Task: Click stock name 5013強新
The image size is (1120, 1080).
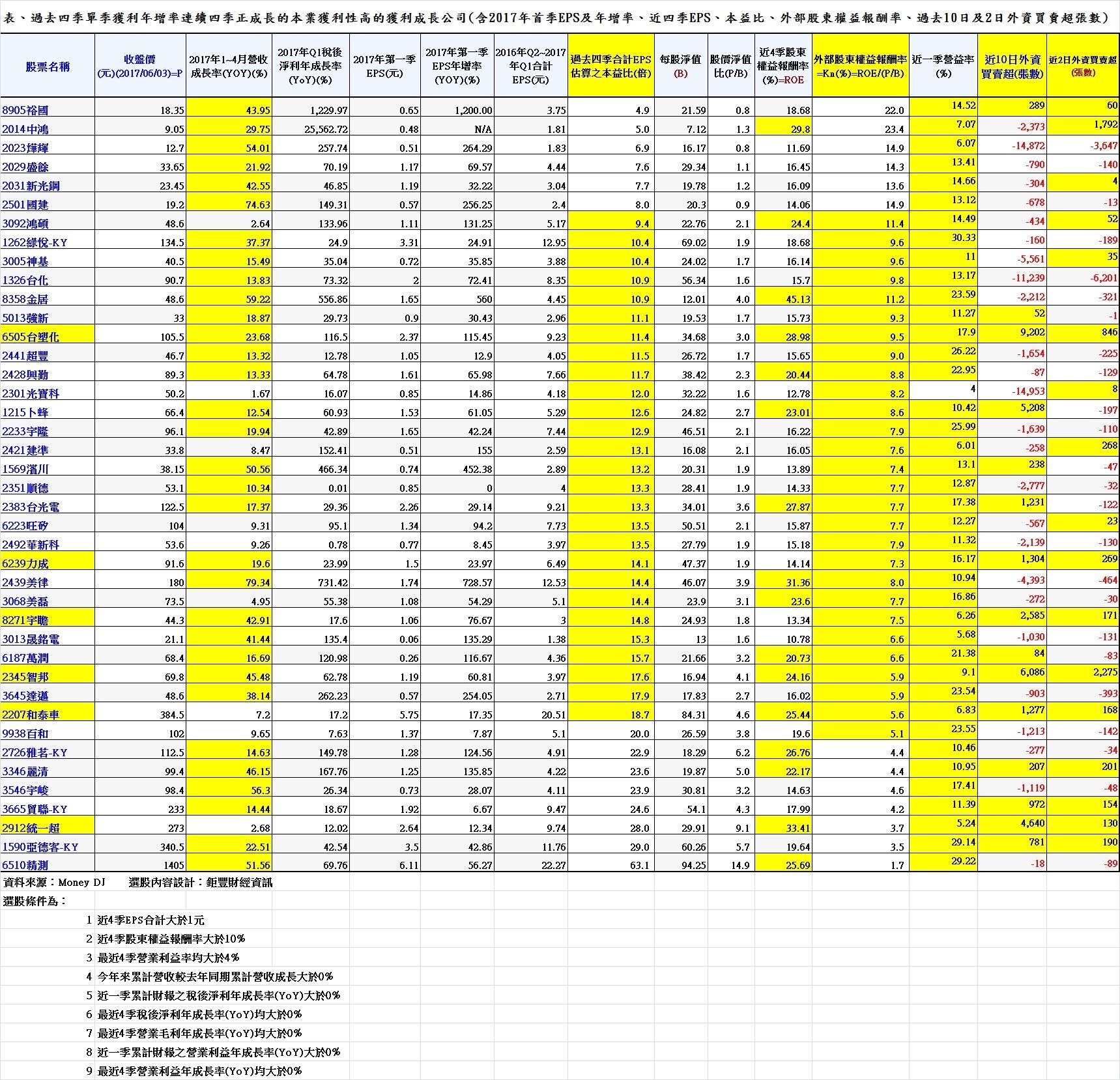Action: [25, 318]
